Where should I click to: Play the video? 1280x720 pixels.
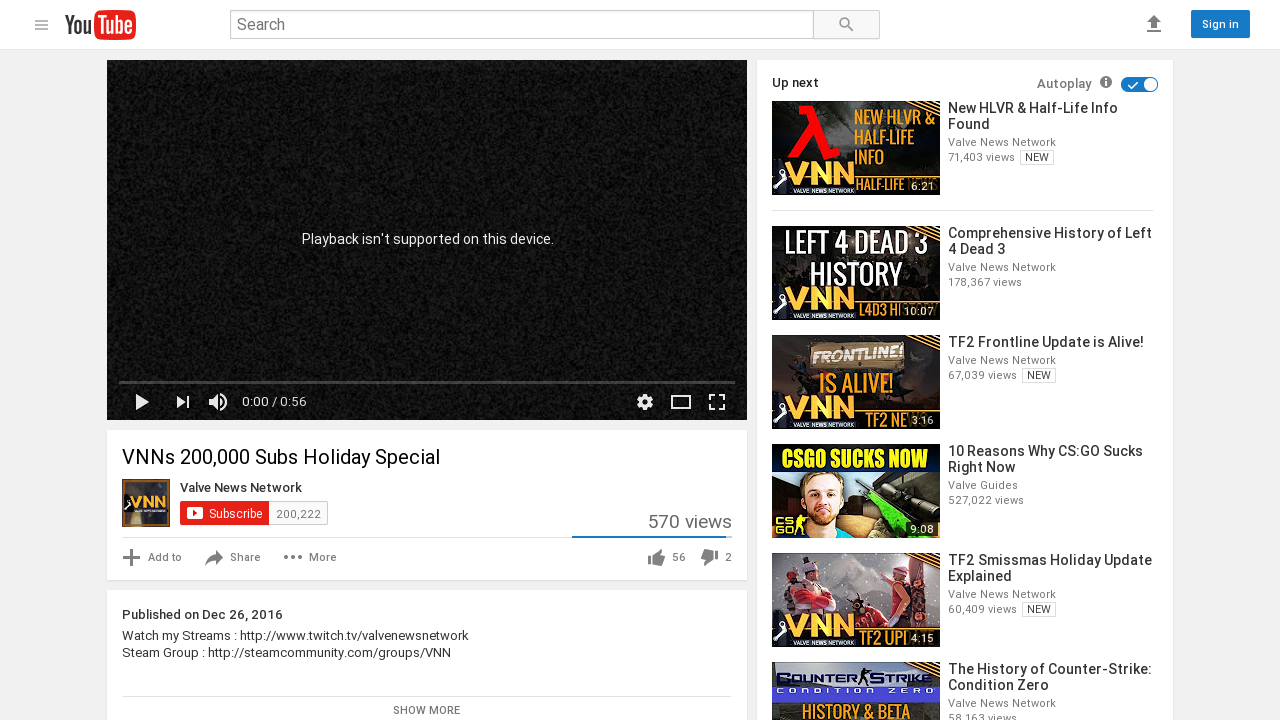click(142, 402)
